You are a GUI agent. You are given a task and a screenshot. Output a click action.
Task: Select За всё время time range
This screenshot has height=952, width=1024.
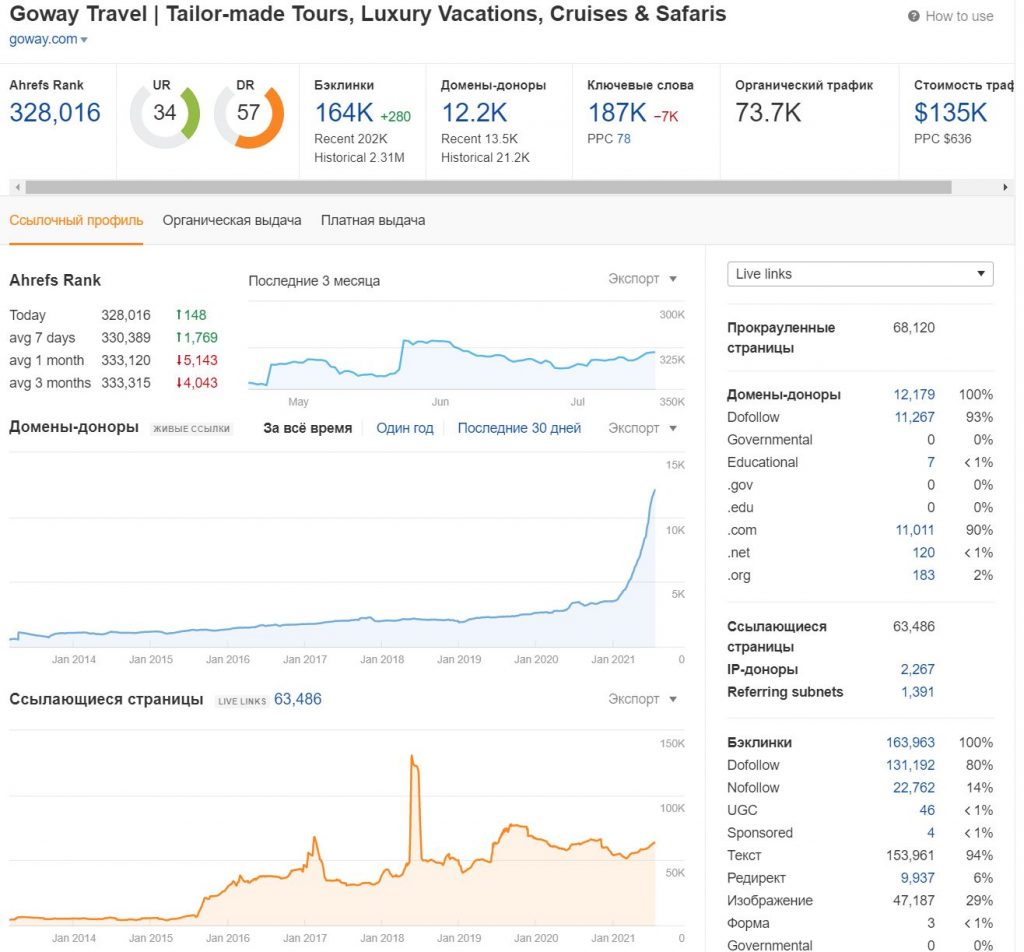click(x=308, y=428)
